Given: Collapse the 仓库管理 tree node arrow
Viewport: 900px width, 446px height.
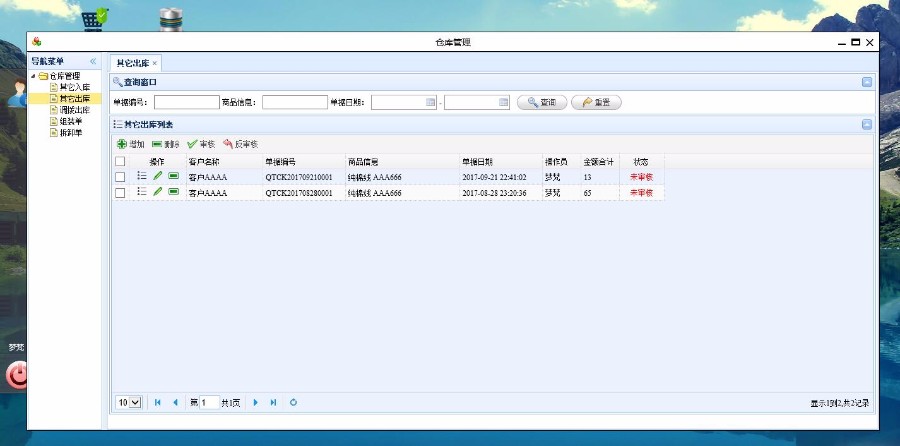Looking at the screenshot, I should click(33, 76).
